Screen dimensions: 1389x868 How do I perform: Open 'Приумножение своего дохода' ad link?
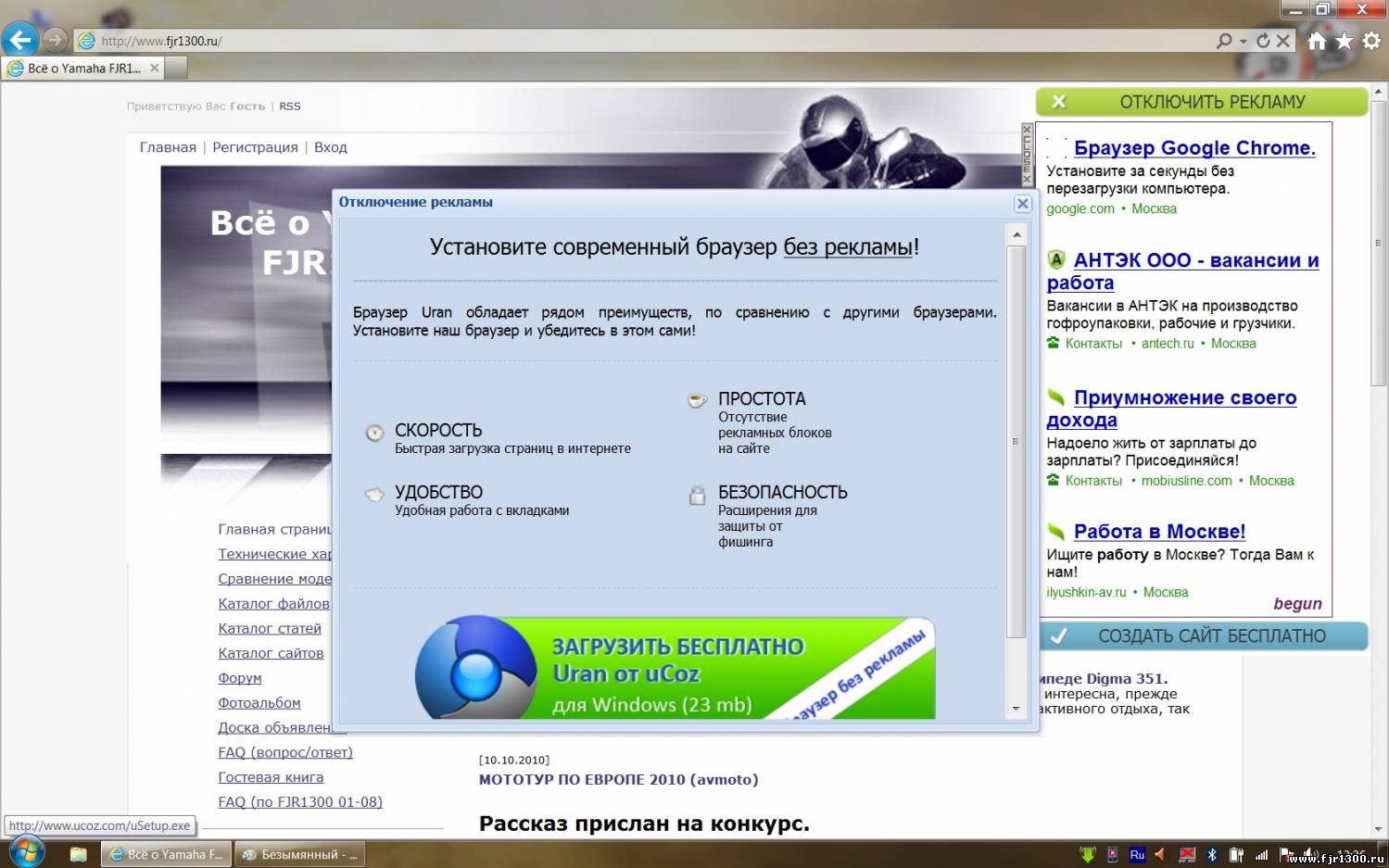click(x=1172, y=409)
